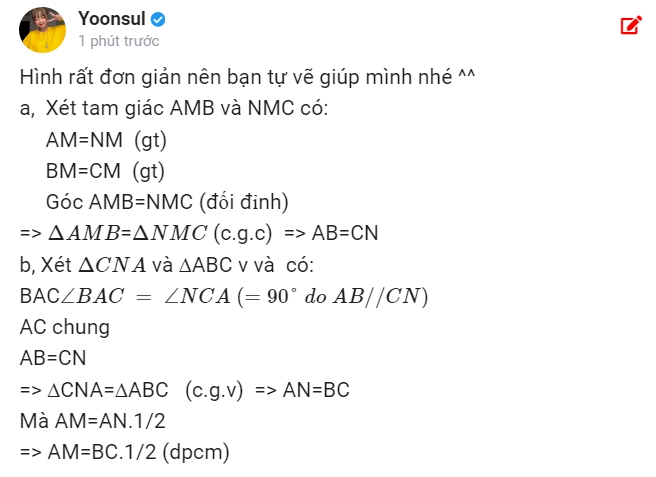Click the '=> AB=CN' conclusion in part a

point(331,233)
